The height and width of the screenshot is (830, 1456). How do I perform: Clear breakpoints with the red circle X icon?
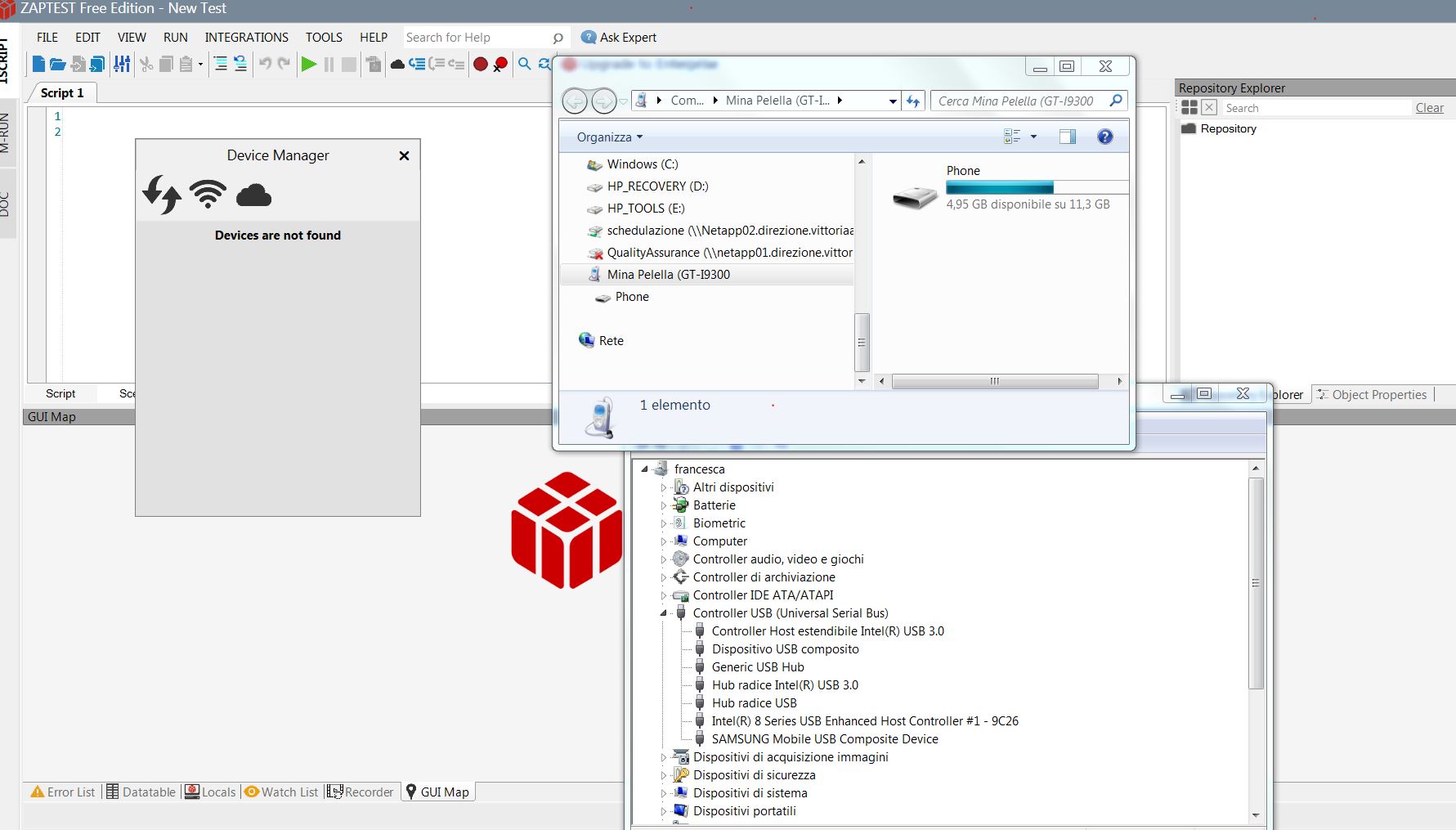(500, 64)
